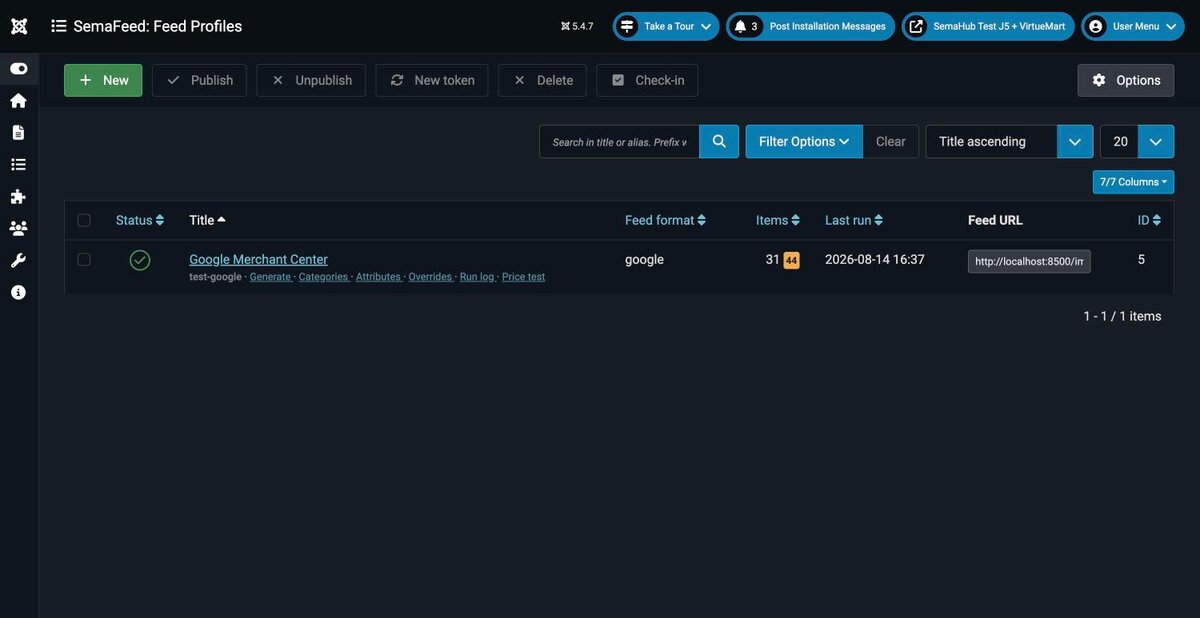
Task: Click the Categories link
Action: point(323,277)
